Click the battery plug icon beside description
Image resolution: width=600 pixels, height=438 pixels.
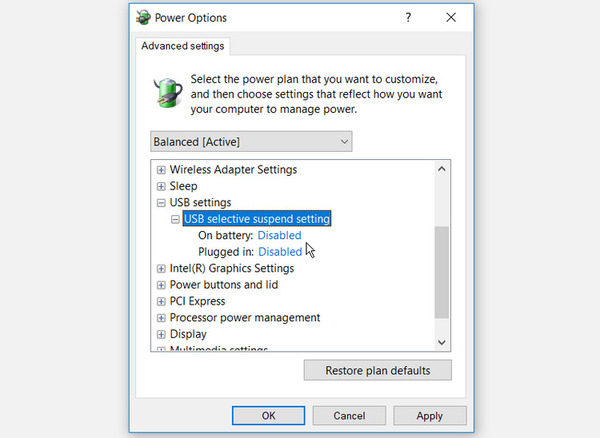click(x=168, y=92)
